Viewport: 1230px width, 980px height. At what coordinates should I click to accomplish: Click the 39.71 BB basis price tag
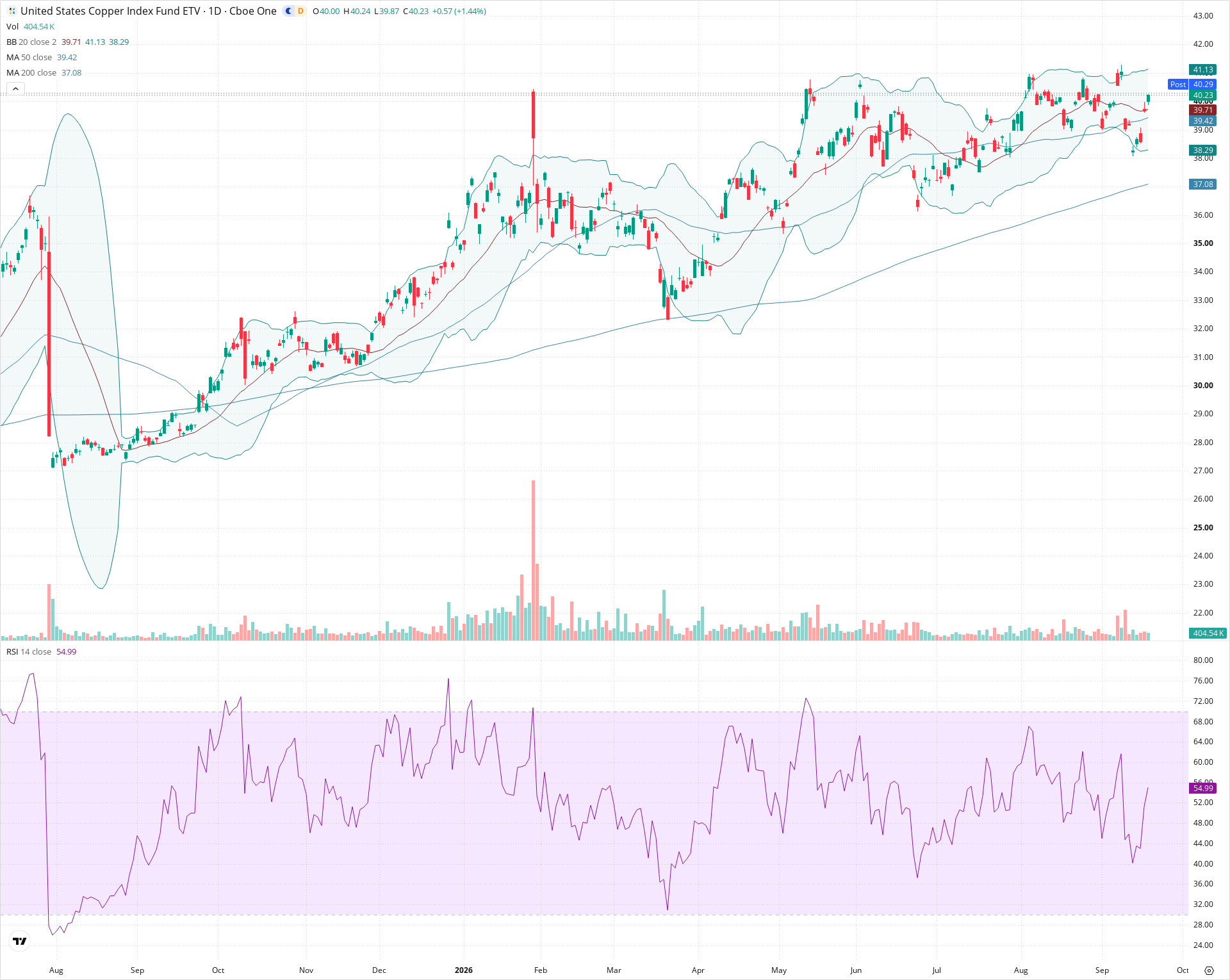coord(1202,110)
